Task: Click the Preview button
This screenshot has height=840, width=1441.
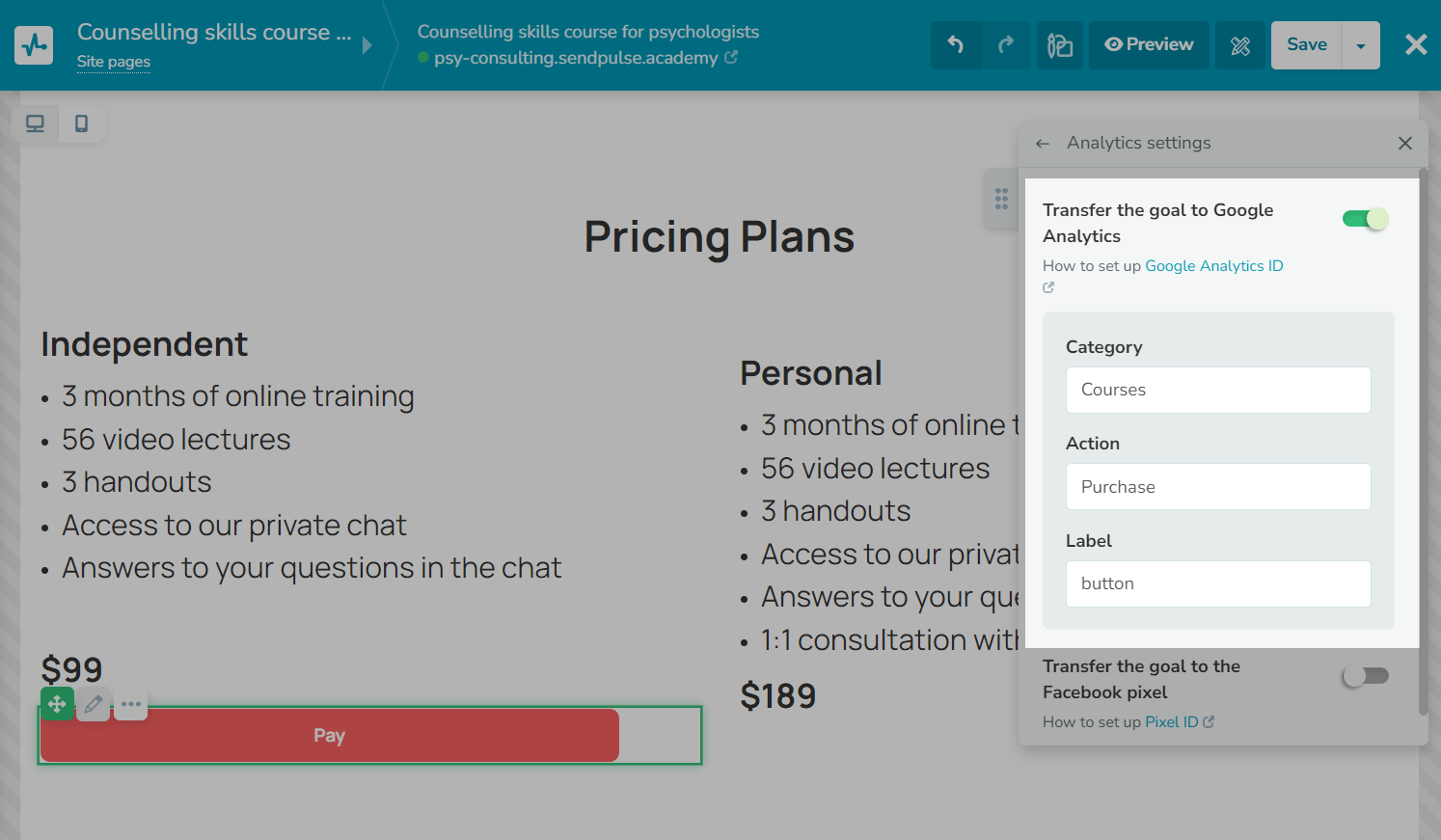Action: point(1149,44)
